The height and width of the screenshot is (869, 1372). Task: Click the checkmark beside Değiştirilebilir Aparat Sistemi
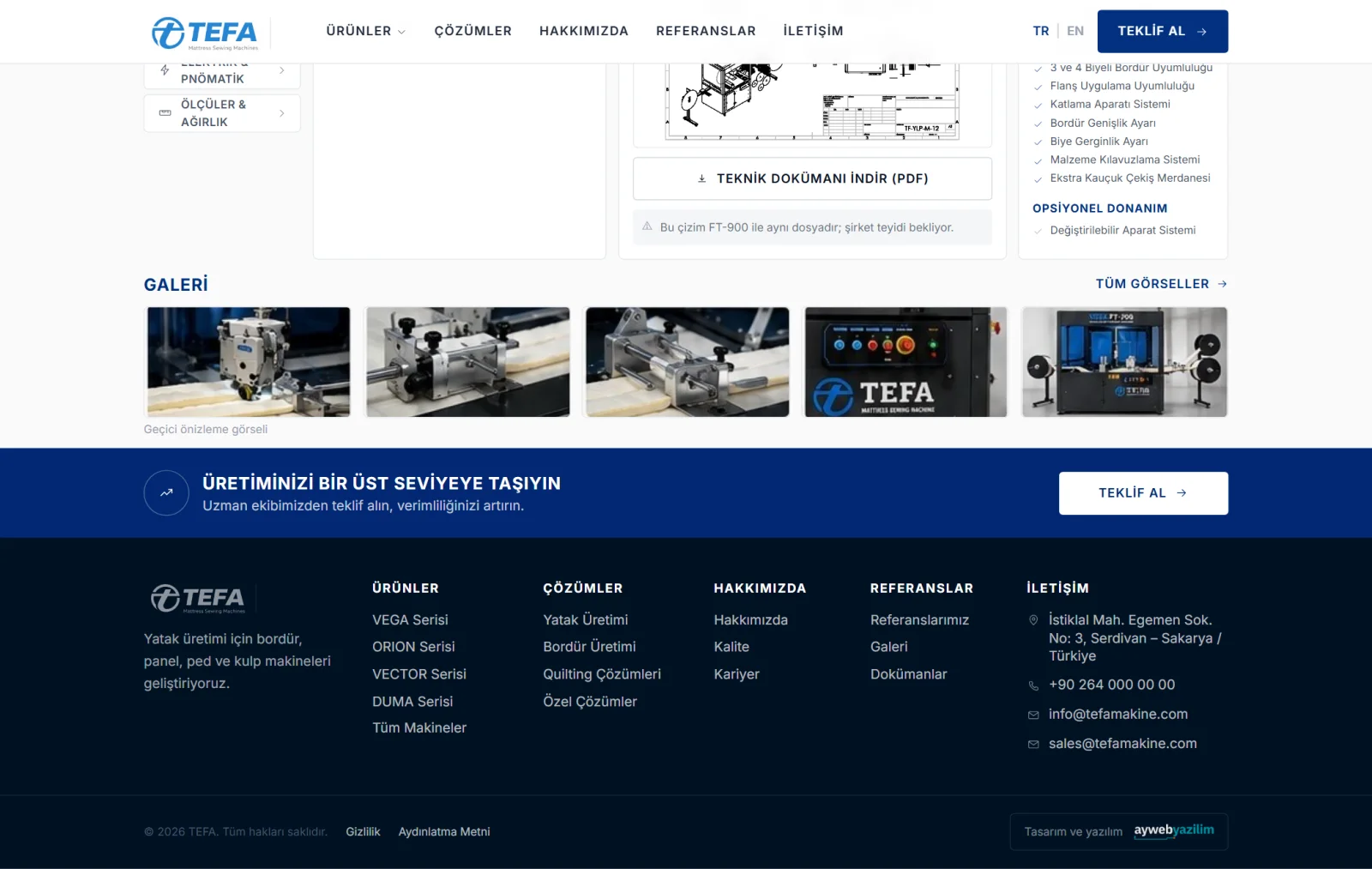[x=1038, y=231]
